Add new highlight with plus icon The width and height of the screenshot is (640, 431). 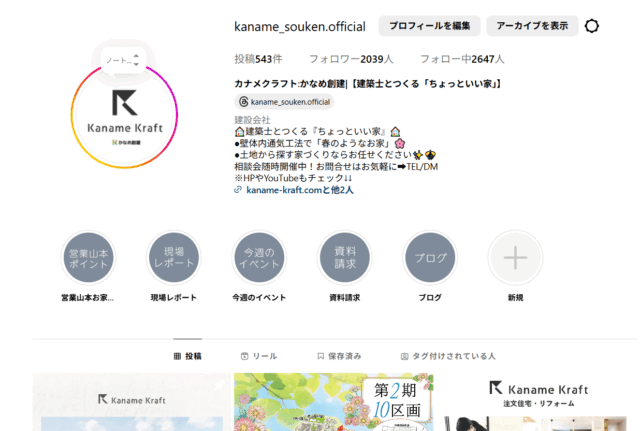516,258
